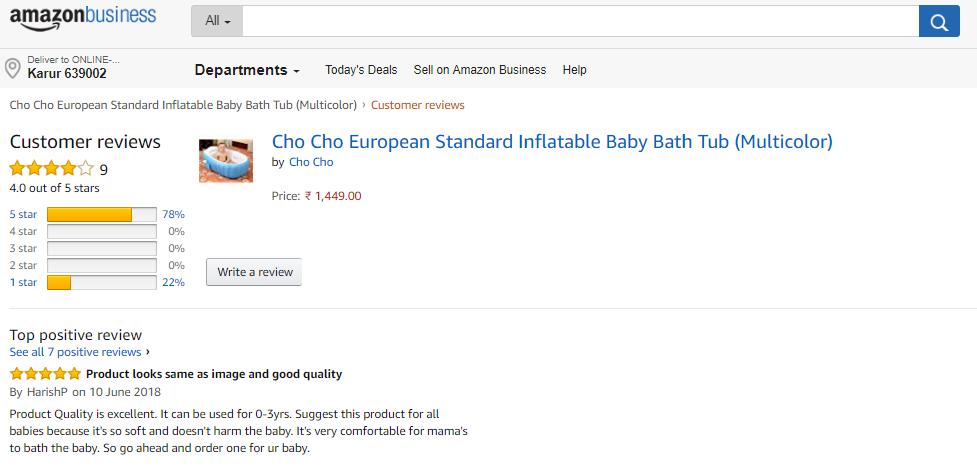Viewport: 977px width, 469px height.
Task: Open the Help page
Action: click(575, 70)
